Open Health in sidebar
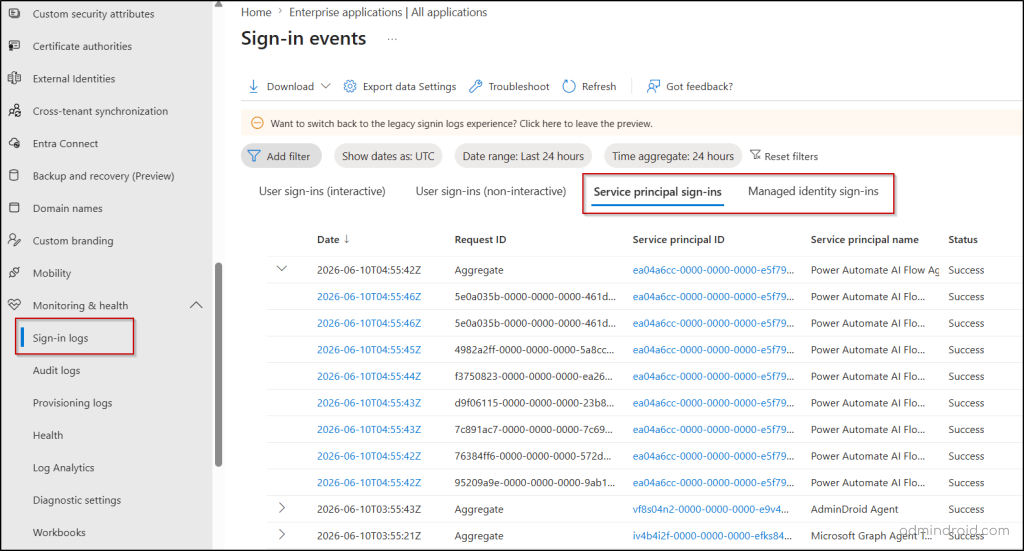This screenshot has height=551, width=1024. point(48,435)
